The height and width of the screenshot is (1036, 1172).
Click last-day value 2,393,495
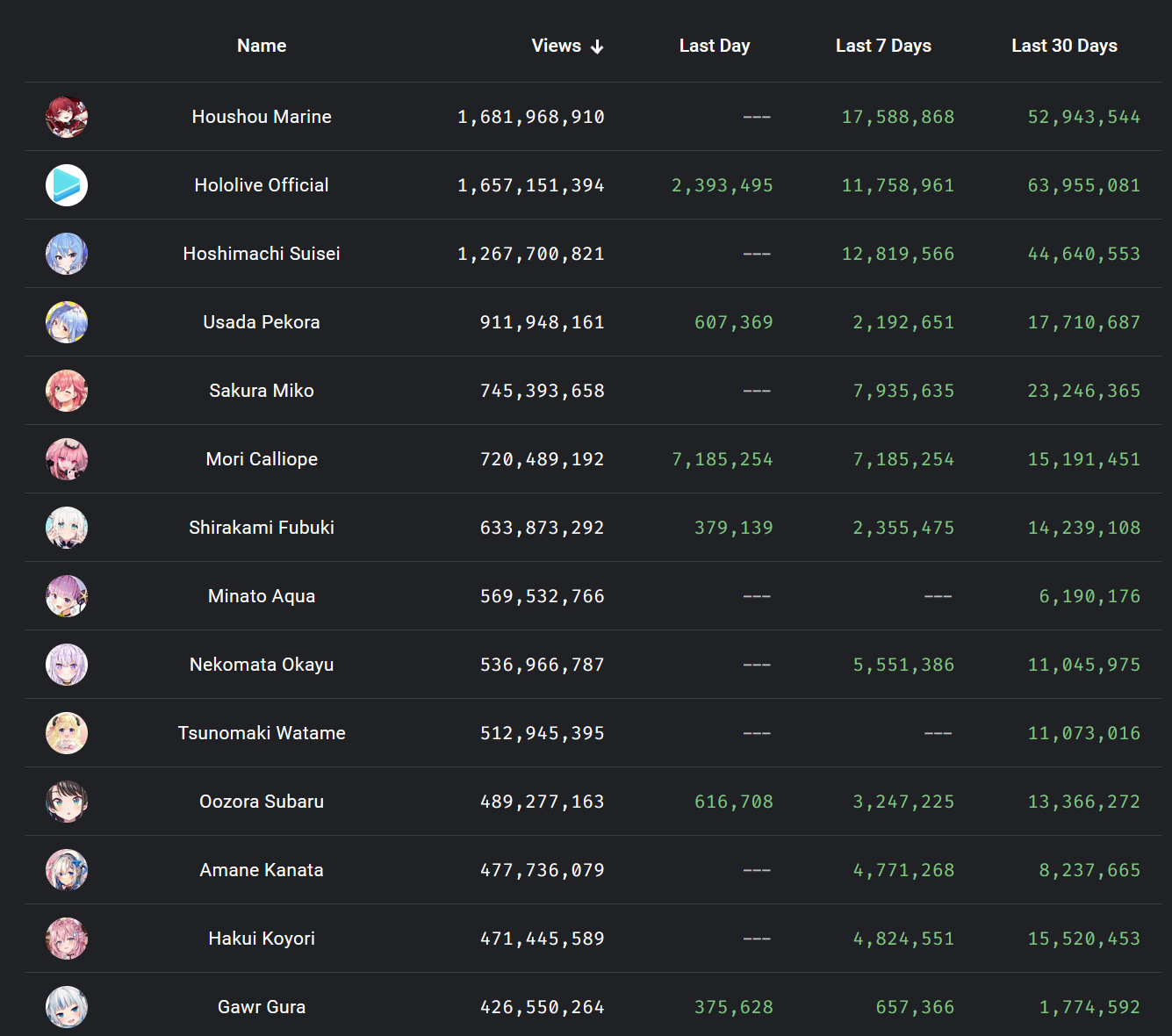coord(723,185)
